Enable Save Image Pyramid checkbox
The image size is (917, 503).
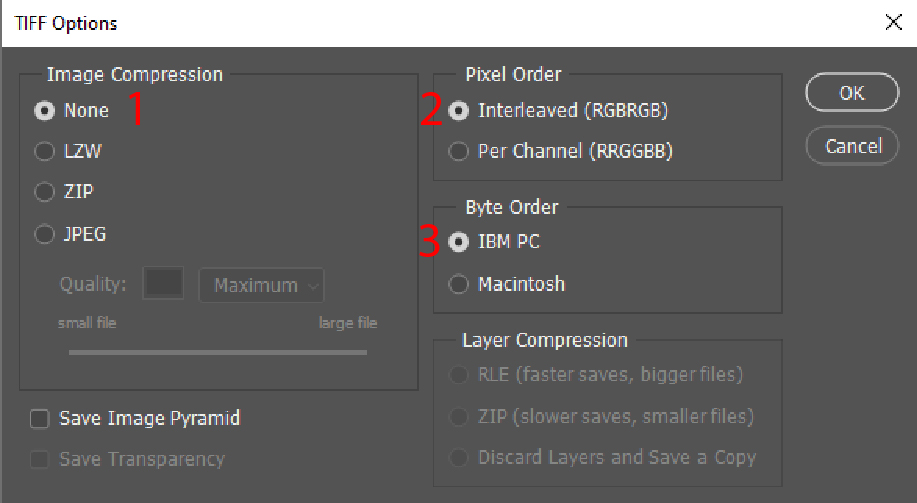[40, 419]
